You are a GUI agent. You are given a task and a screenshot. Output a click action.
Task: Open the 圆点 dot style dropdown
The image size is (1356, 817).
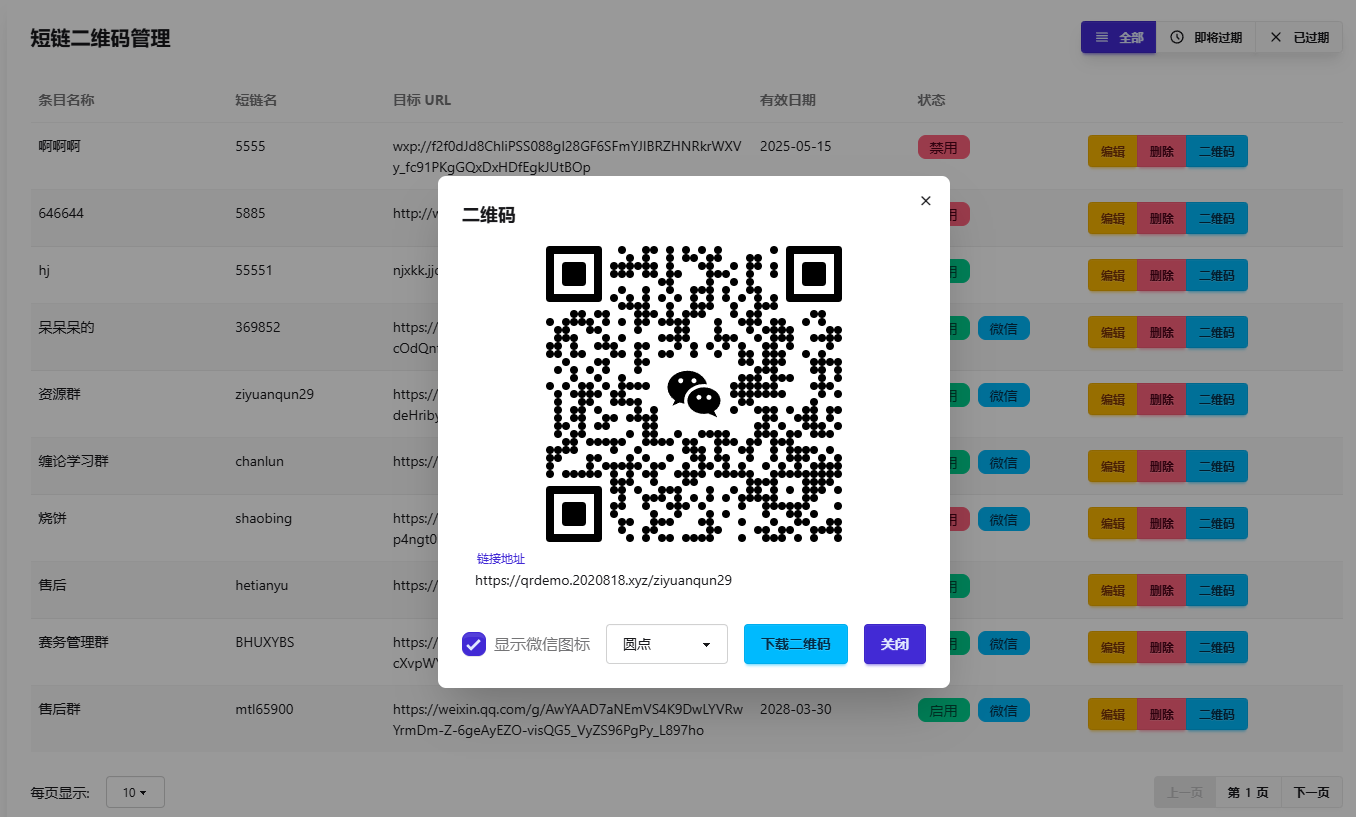(x=666, y=644)
